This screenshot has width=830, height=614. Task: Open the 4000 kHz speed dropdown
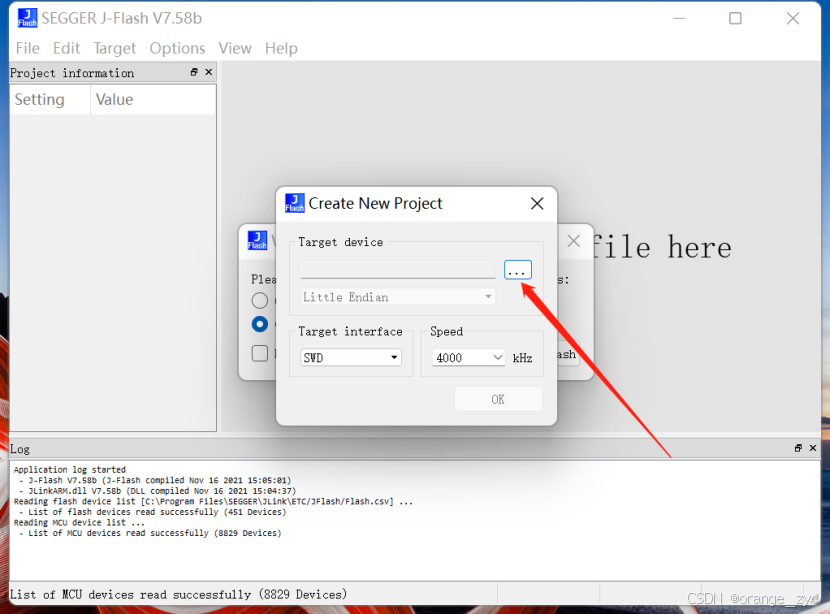click(468, 358)
